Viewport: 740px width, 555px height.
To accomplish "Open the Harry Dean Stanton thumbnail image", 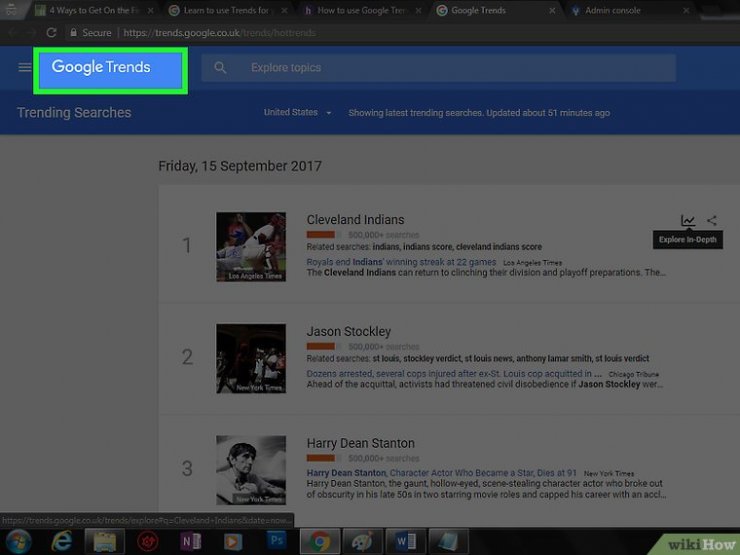I will click(251, 470).
